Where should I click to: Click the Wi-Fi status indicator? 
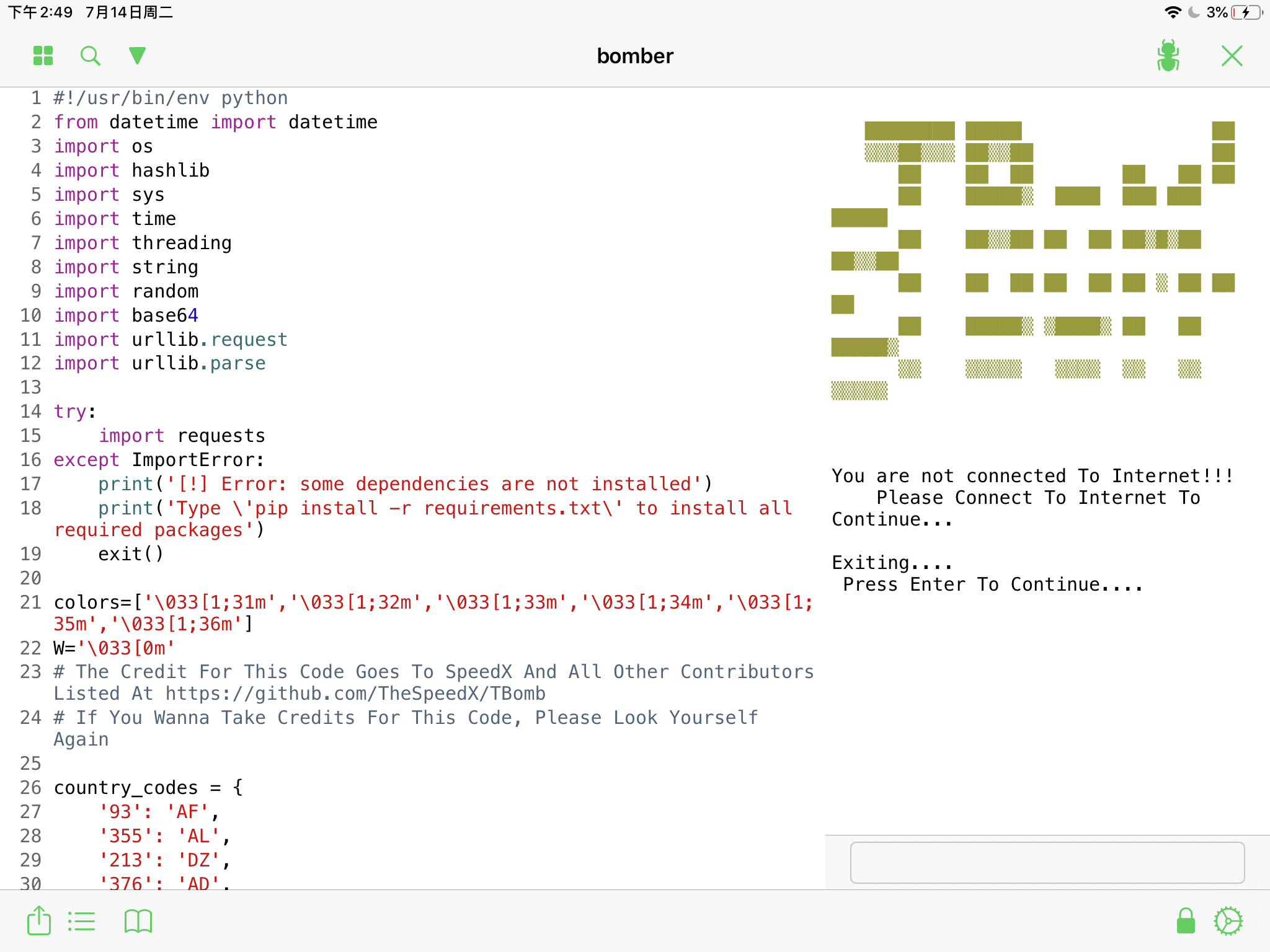tap(1173, 11)
